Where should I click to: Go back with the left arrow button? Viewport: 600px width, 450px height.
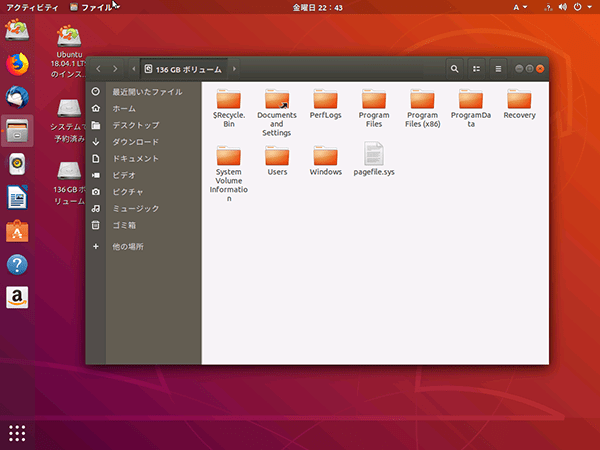coord(98,69)
